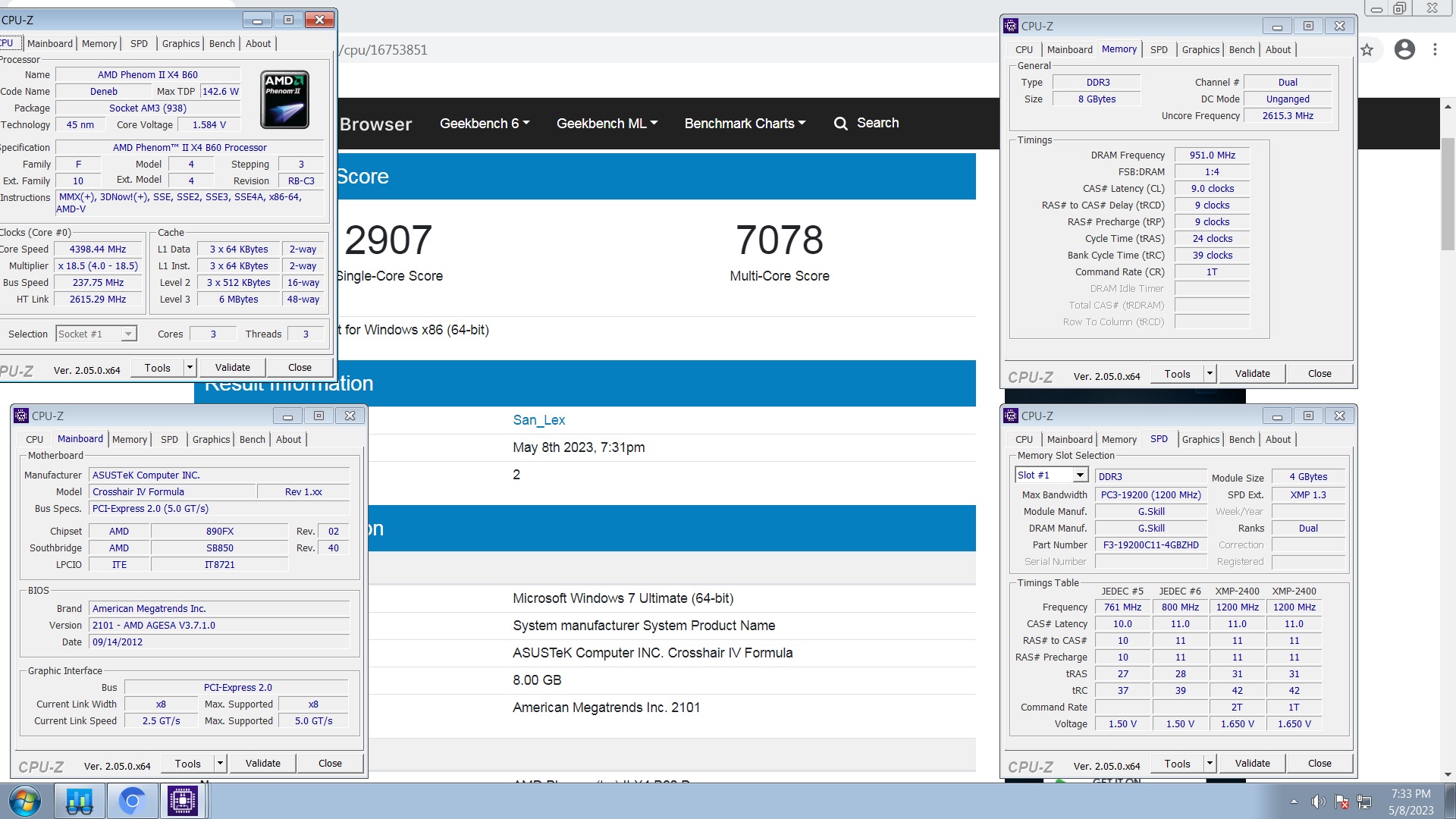Open Graphics tab in Mainboard window
This screenshot has width=1456, height=819.
tap(211, 440)
